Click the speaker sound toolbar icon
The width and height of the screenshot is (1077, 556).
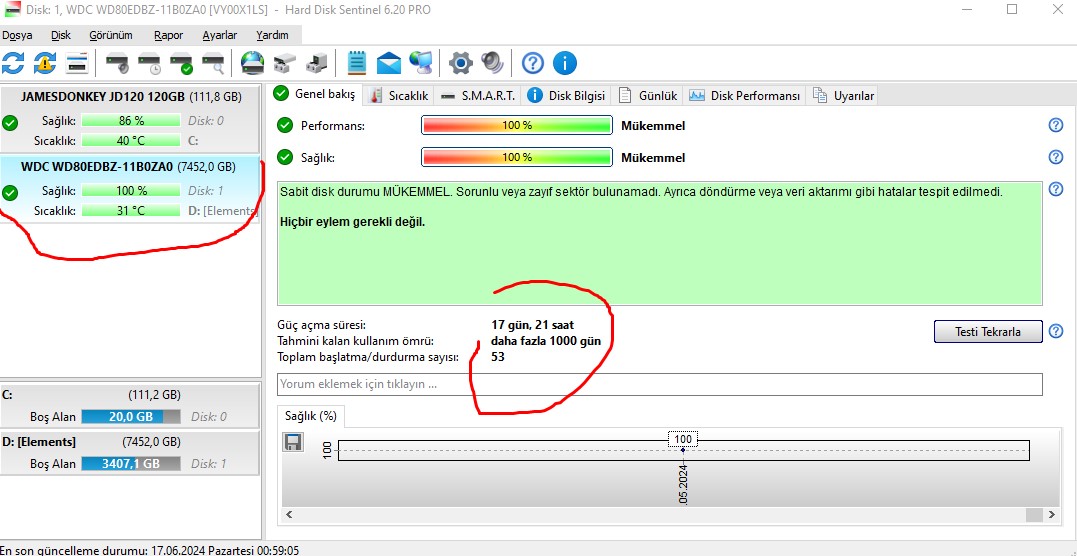click(492, 63)
